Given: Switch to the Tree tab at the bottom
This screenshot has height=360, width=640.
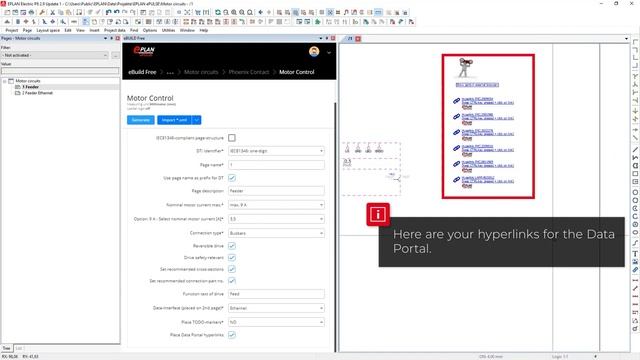Looking at the screenshot, I should [7, 348].
